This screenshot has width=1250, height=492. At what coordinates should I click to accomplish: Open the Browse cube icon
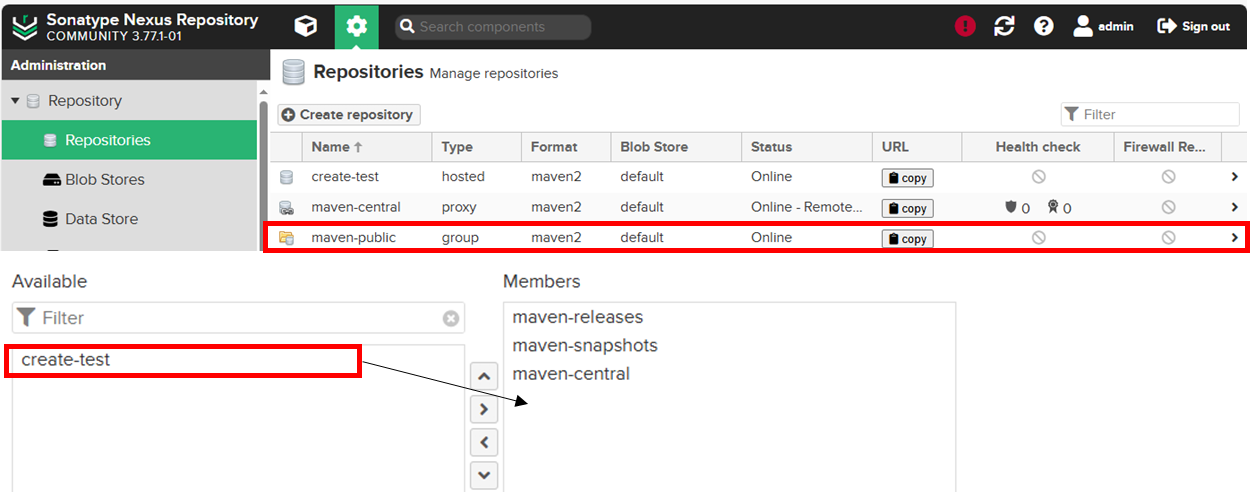(x=306, y=26)
